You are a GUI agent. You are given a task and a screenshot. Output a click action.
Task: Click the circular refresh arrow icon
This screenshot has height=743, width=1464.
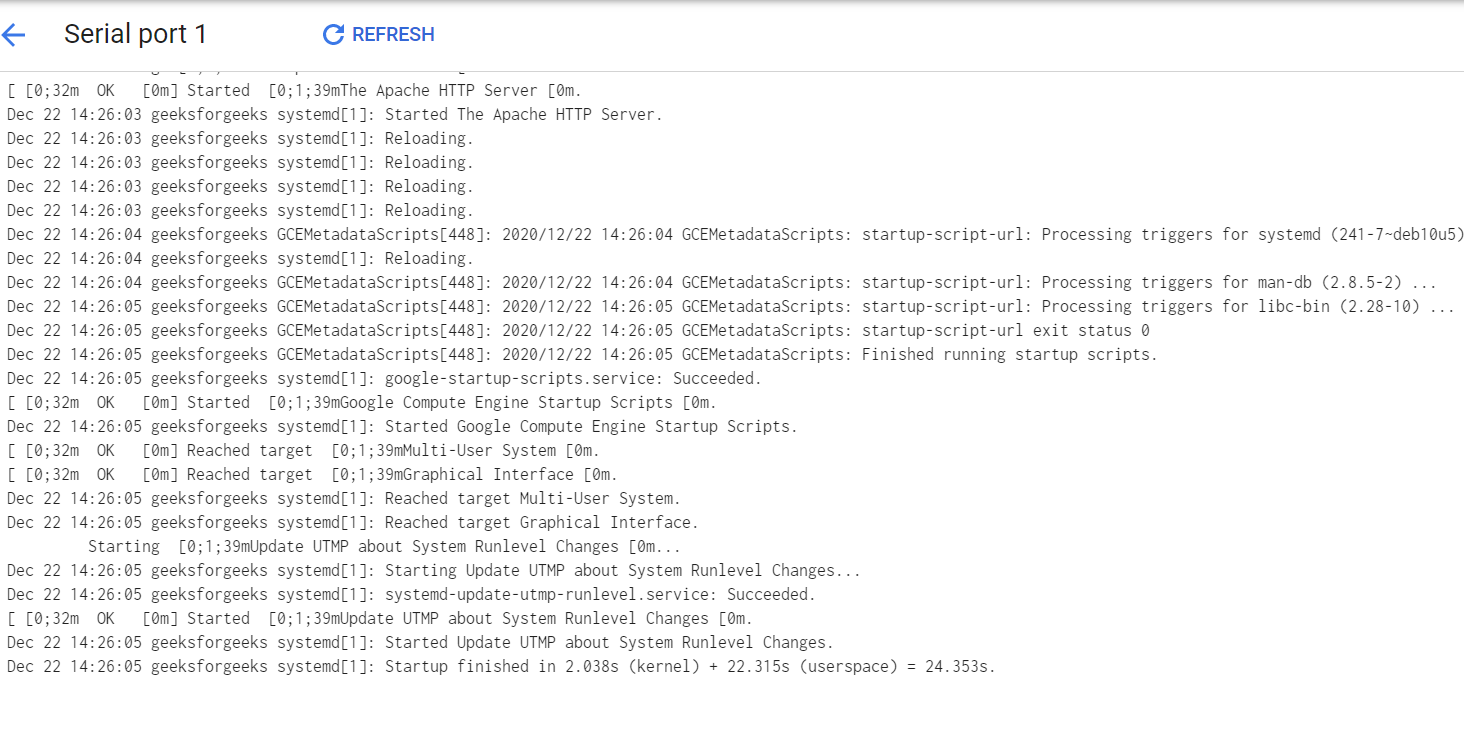[x=333, y=35]
